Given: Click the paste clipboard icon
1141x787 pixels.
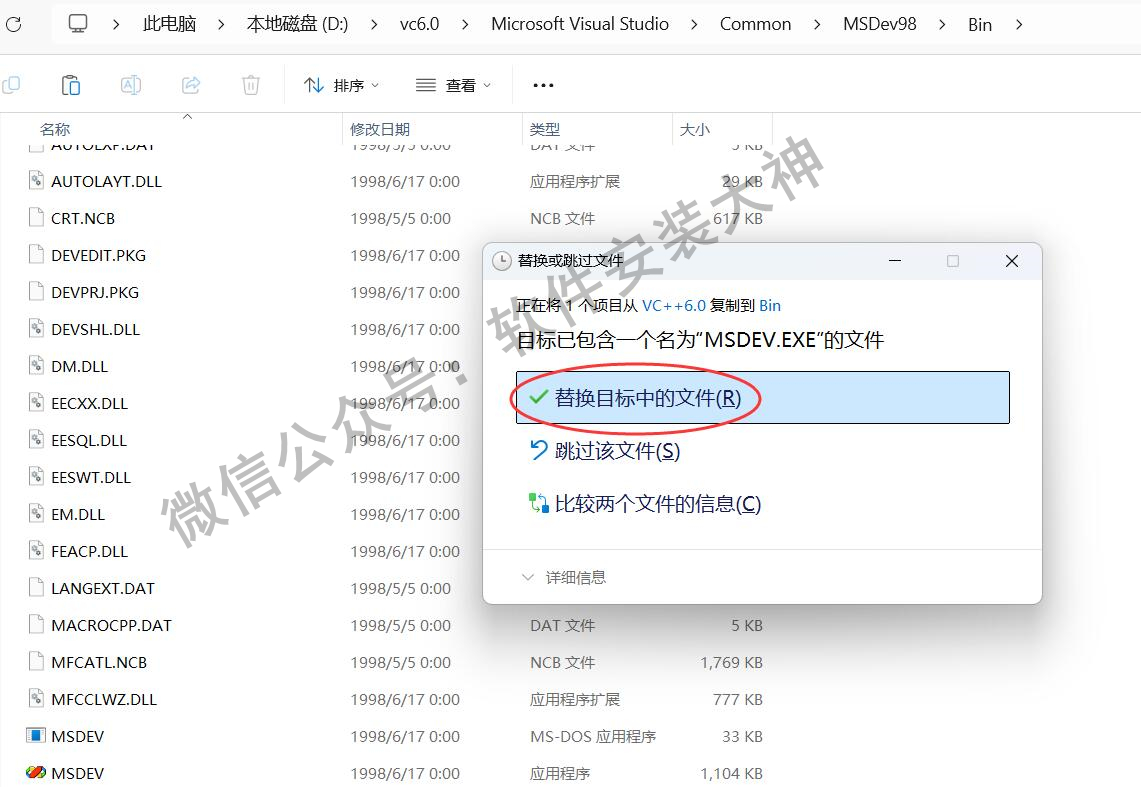Looking at the screenshot, I should coord(71,85).
